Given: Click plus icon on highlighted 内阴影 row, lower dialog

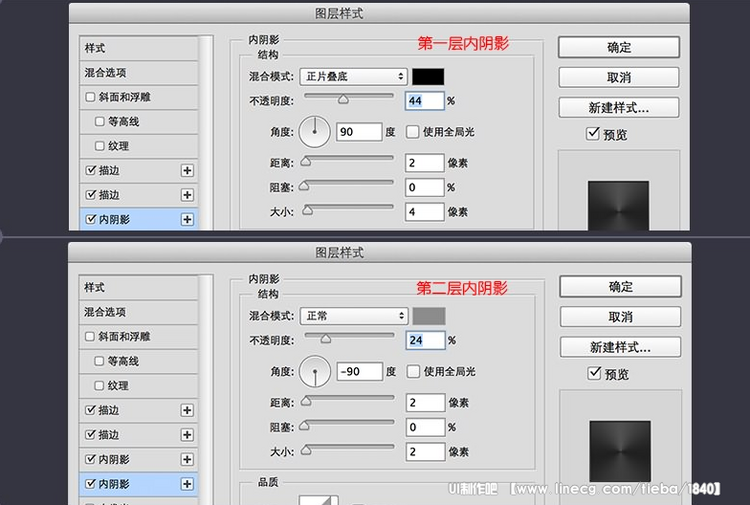Looking at the screenshot, I should 187,484.
